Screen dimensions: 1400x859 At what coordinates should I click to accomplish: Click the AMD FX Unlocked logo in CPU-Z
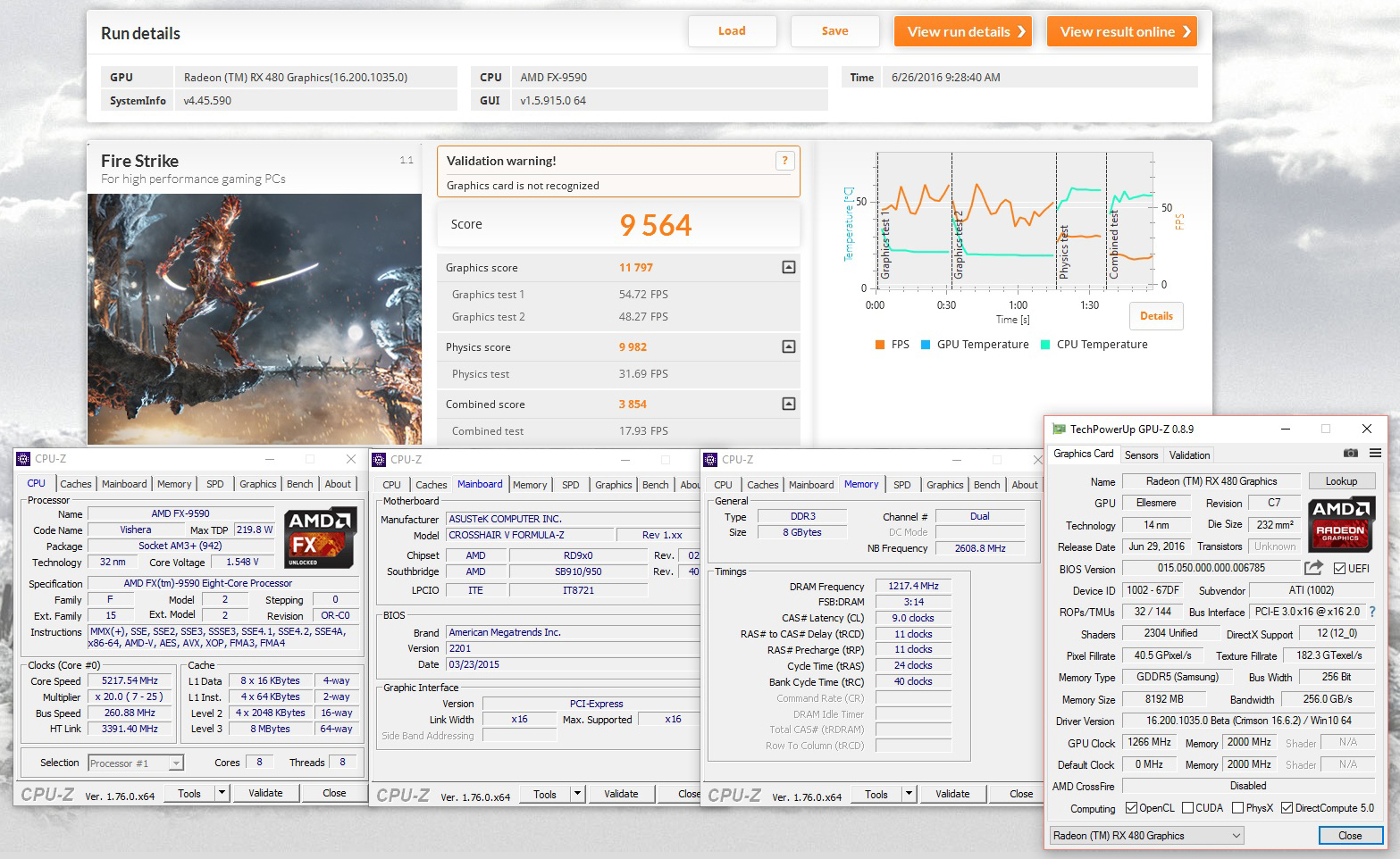321,538
